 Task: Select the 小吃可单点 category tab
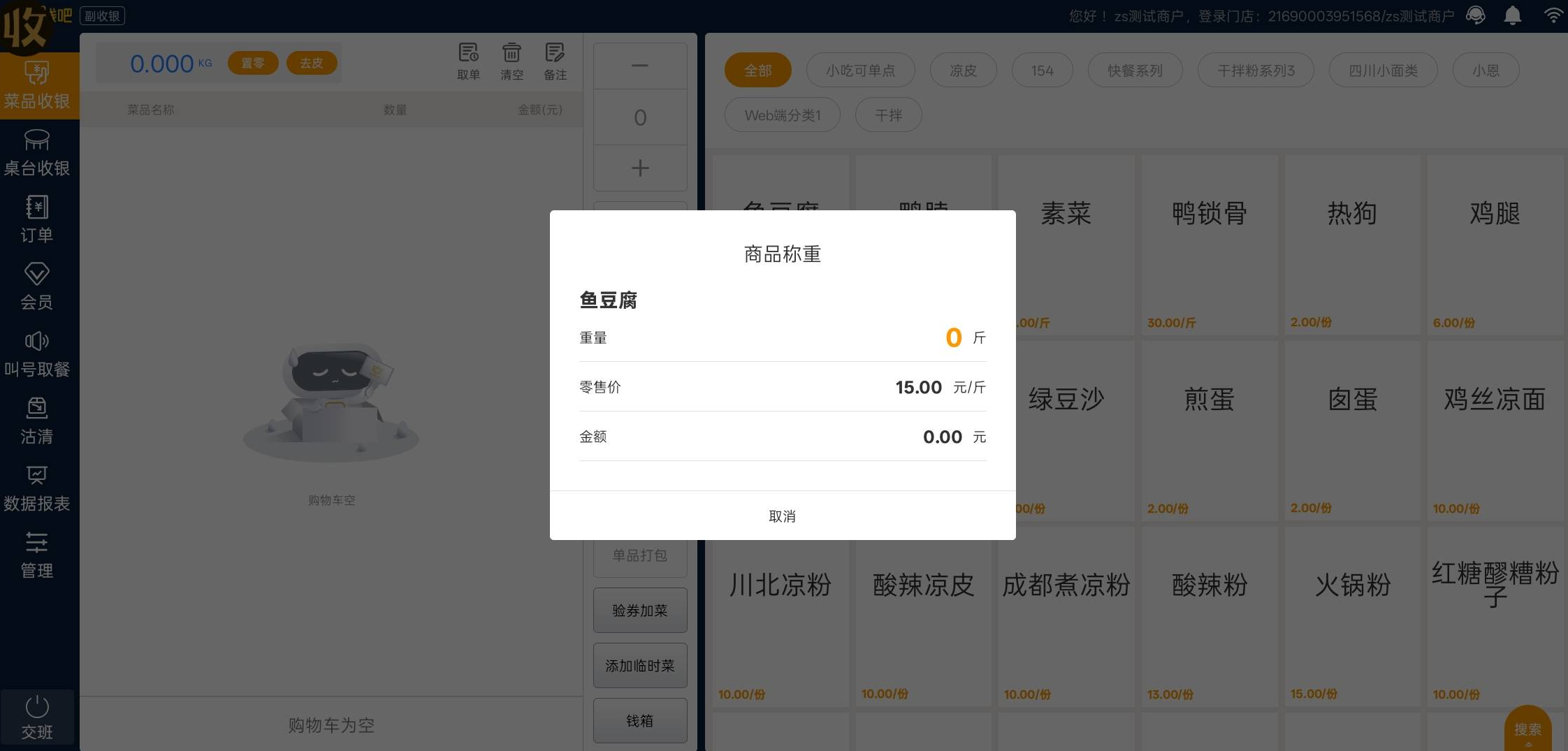click(x=861, y=71)
